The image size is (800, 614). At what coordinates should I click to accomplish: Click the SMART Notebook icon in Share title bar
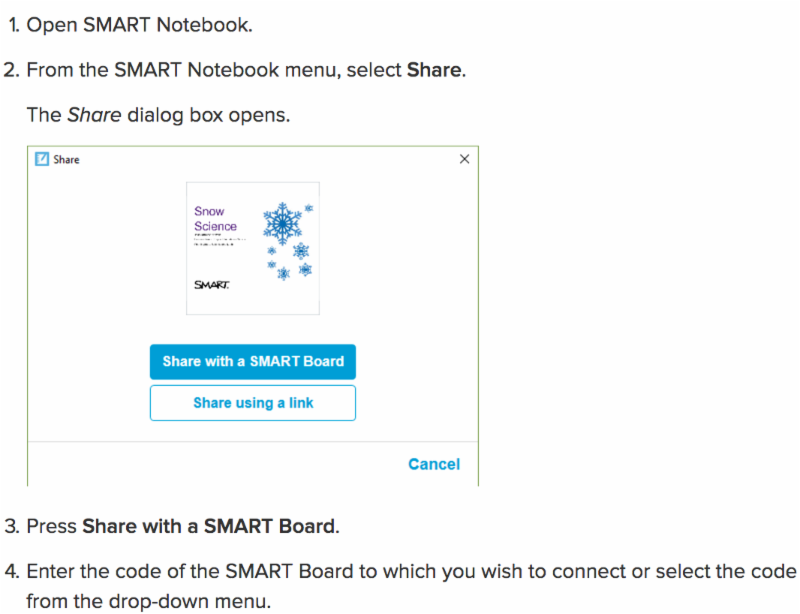[42, 159]
